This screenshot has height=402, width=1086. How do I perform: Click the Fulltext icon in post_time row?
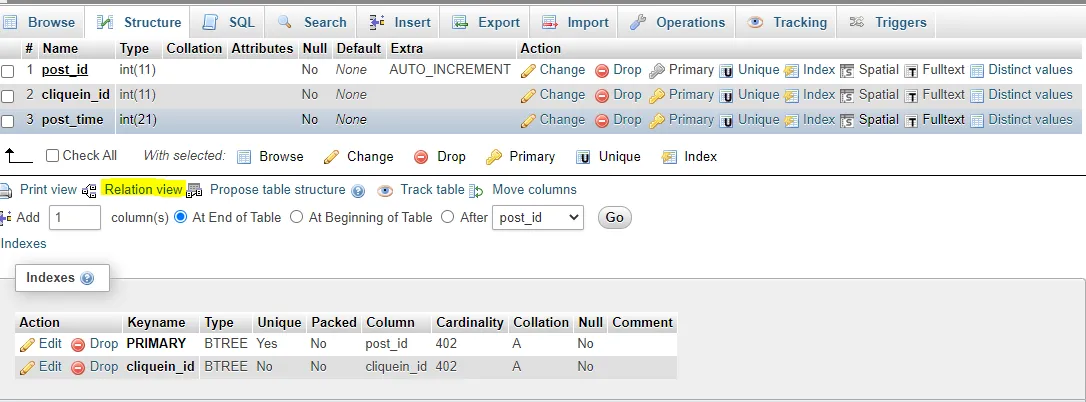click(911, 120)
